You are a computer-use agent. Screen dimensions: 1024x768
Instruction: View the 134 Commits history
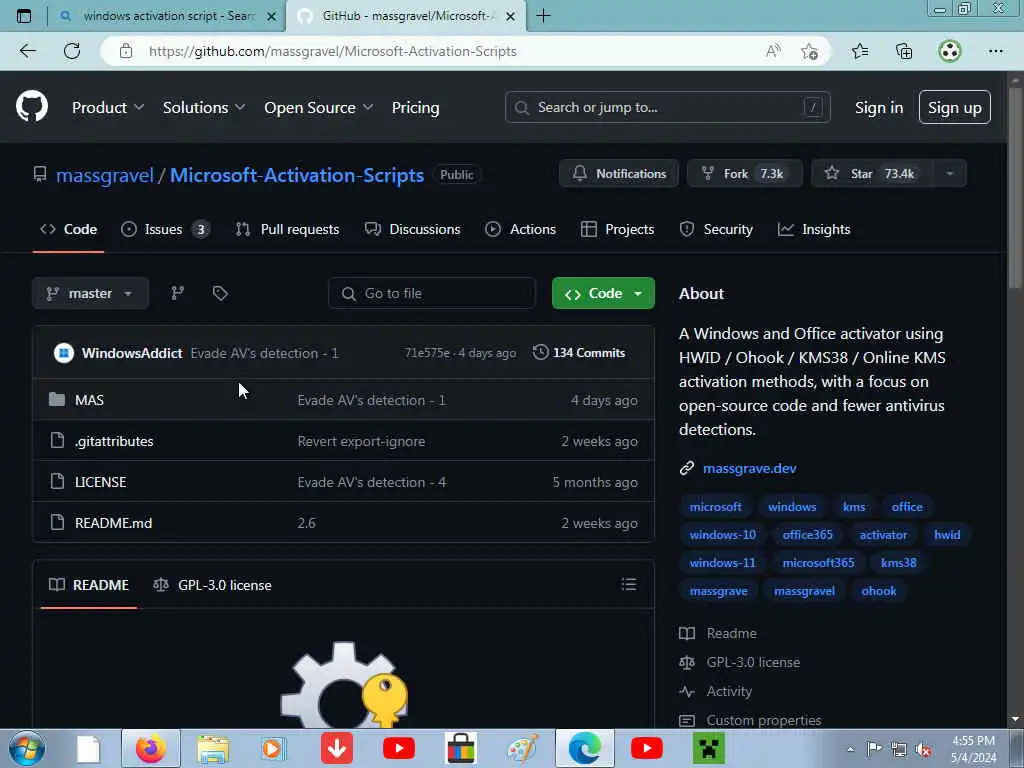579,353
